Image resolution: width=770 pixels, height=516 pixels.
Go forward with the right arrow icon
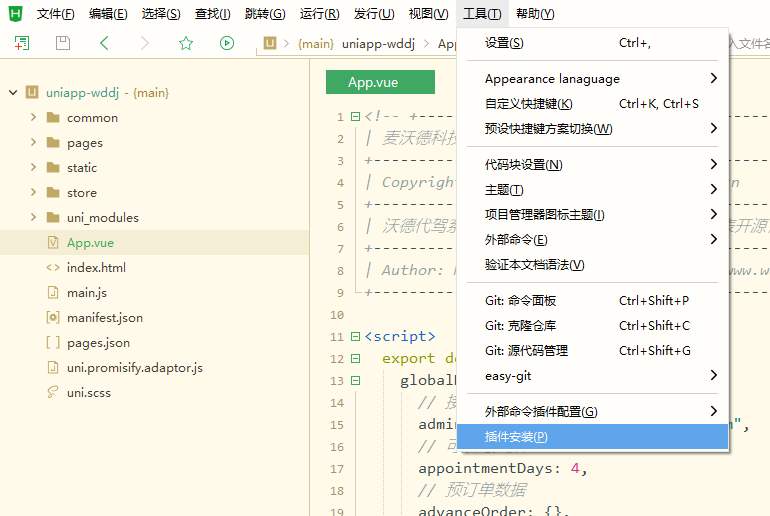pyautogui.click(x=144, y=43)
